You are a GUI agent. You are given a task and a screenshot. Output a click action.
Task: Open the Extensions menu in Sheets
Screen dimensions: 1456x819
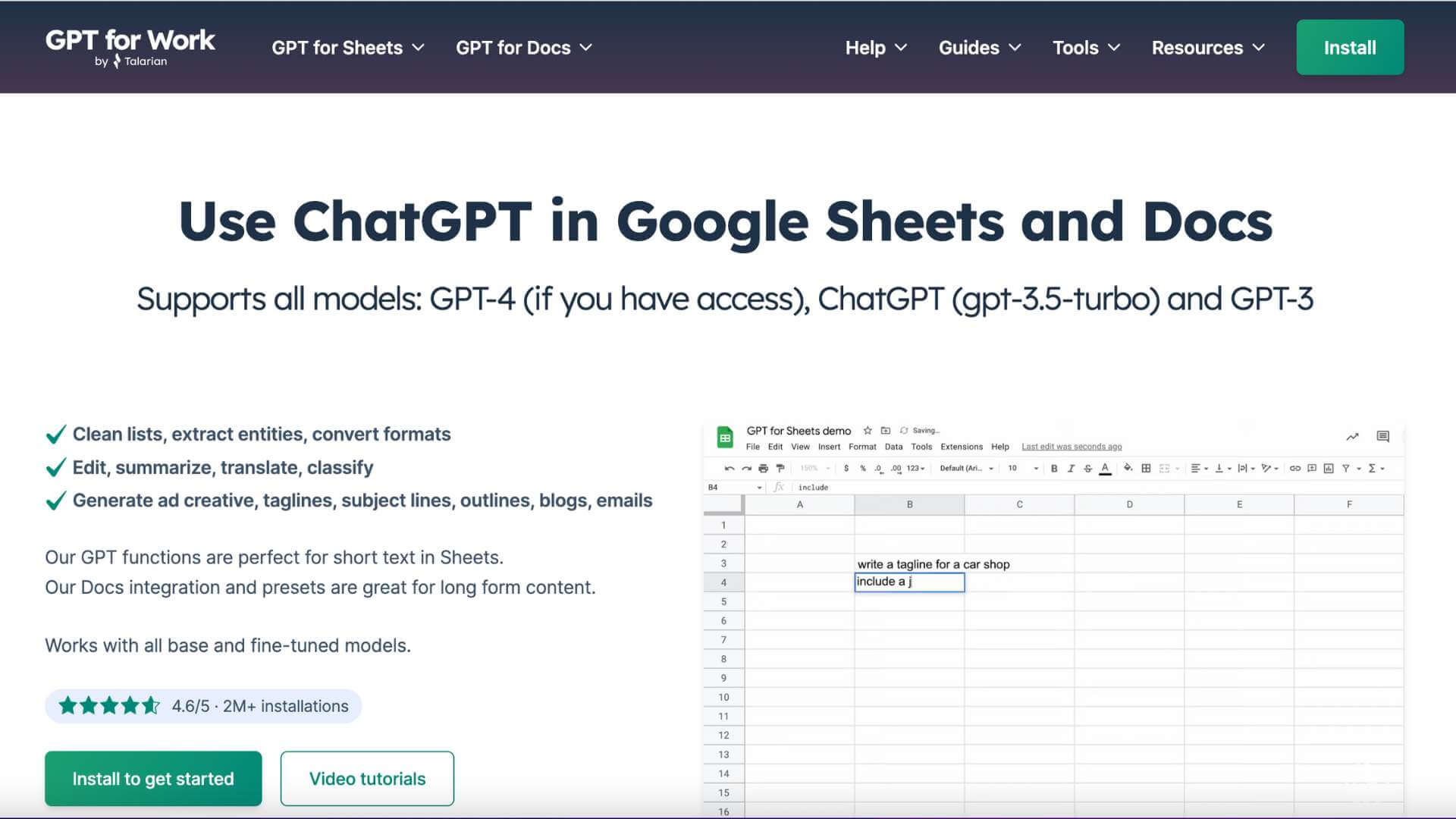click(961, 447)
